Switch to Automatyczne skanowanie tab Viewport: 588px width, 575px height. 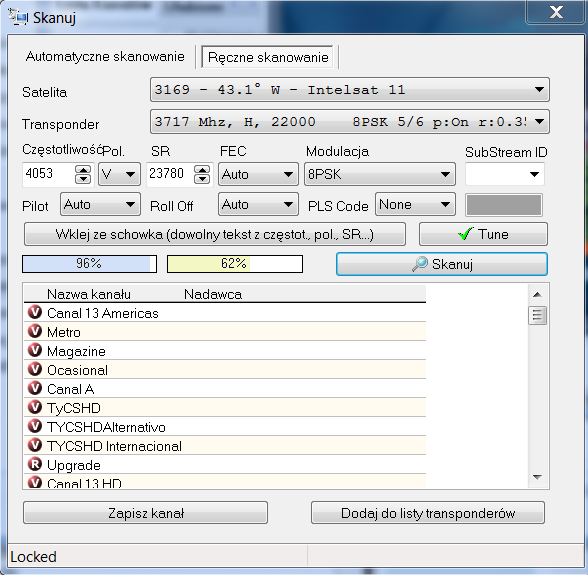pos(105,57)
